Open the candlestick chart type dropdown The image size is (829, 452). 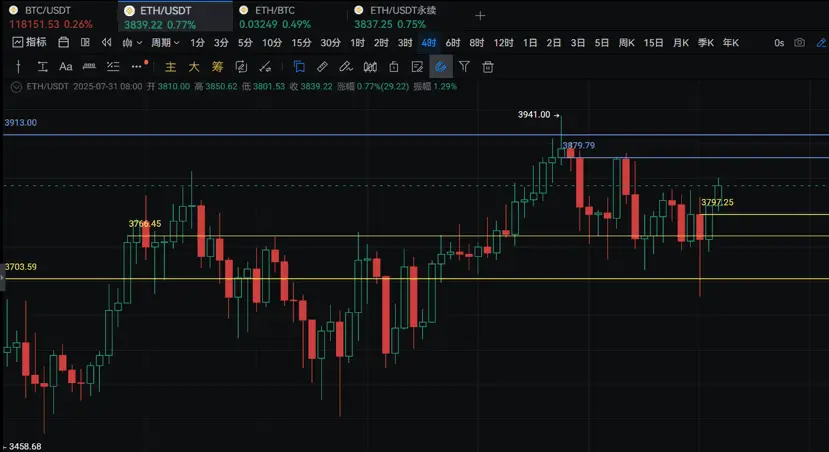pos(132,43)
